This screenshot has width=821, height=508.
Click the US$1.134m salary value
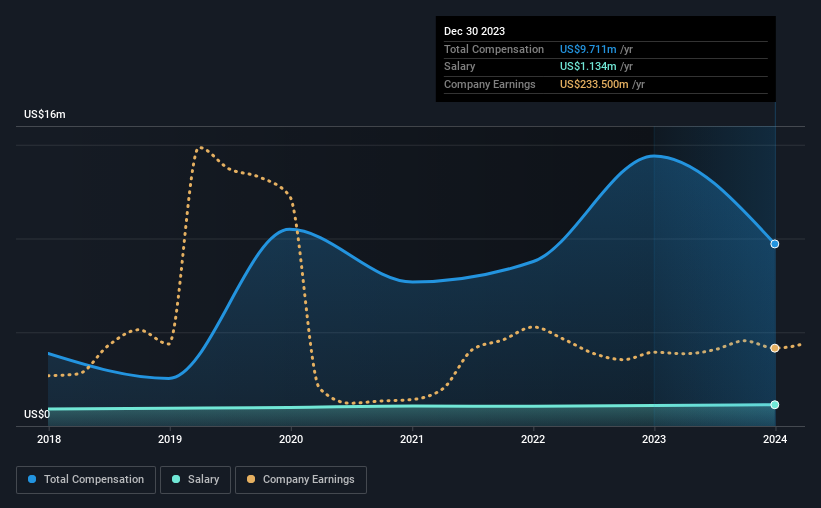[x=588, y=67]
